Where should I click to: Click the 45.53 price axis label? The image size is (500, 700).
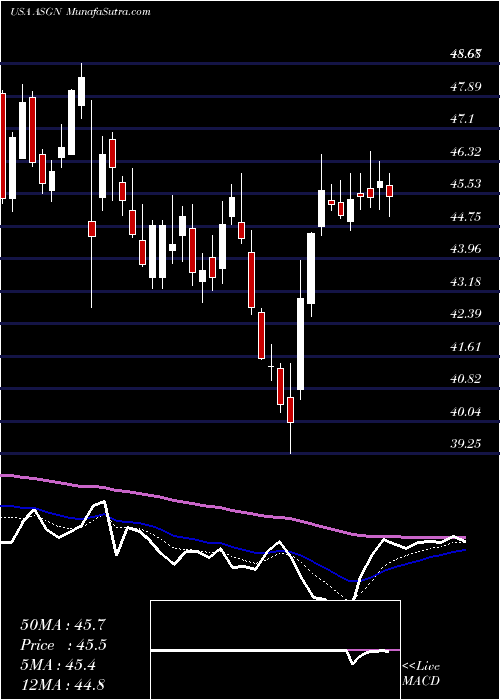coord(465,184)
